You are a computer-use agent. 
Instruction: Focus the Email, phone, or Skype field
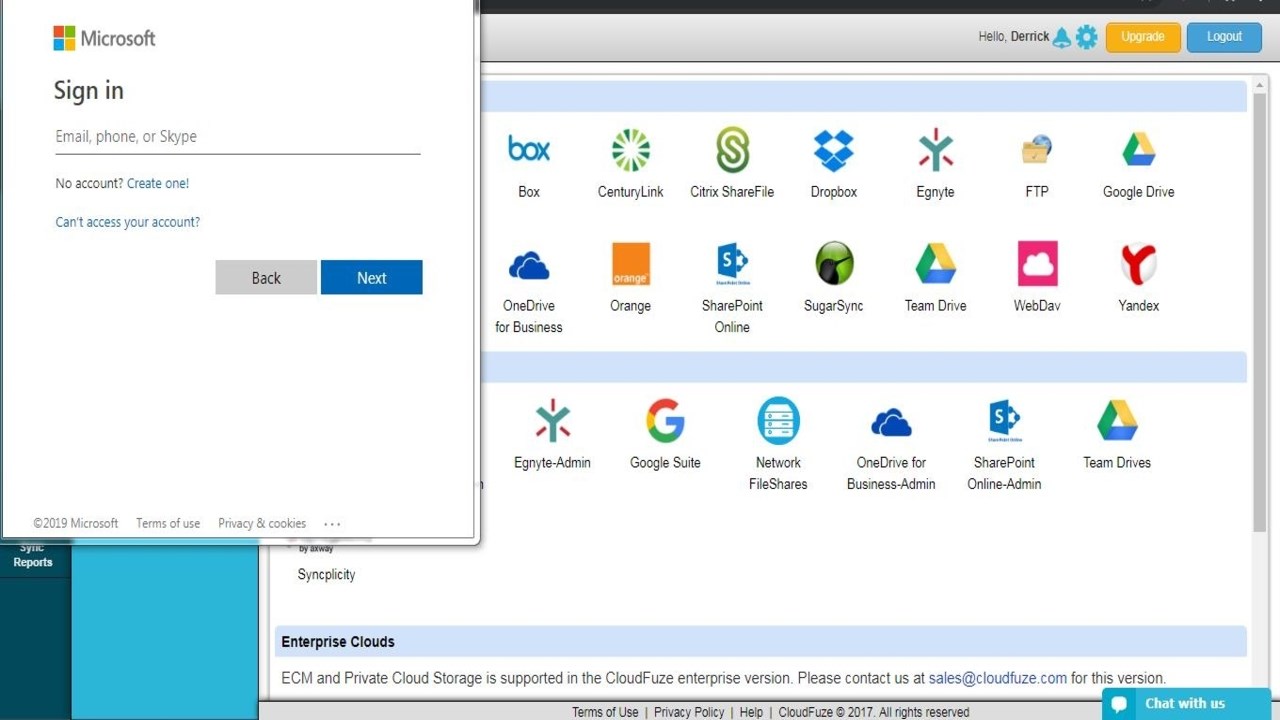tap(237, 137)
